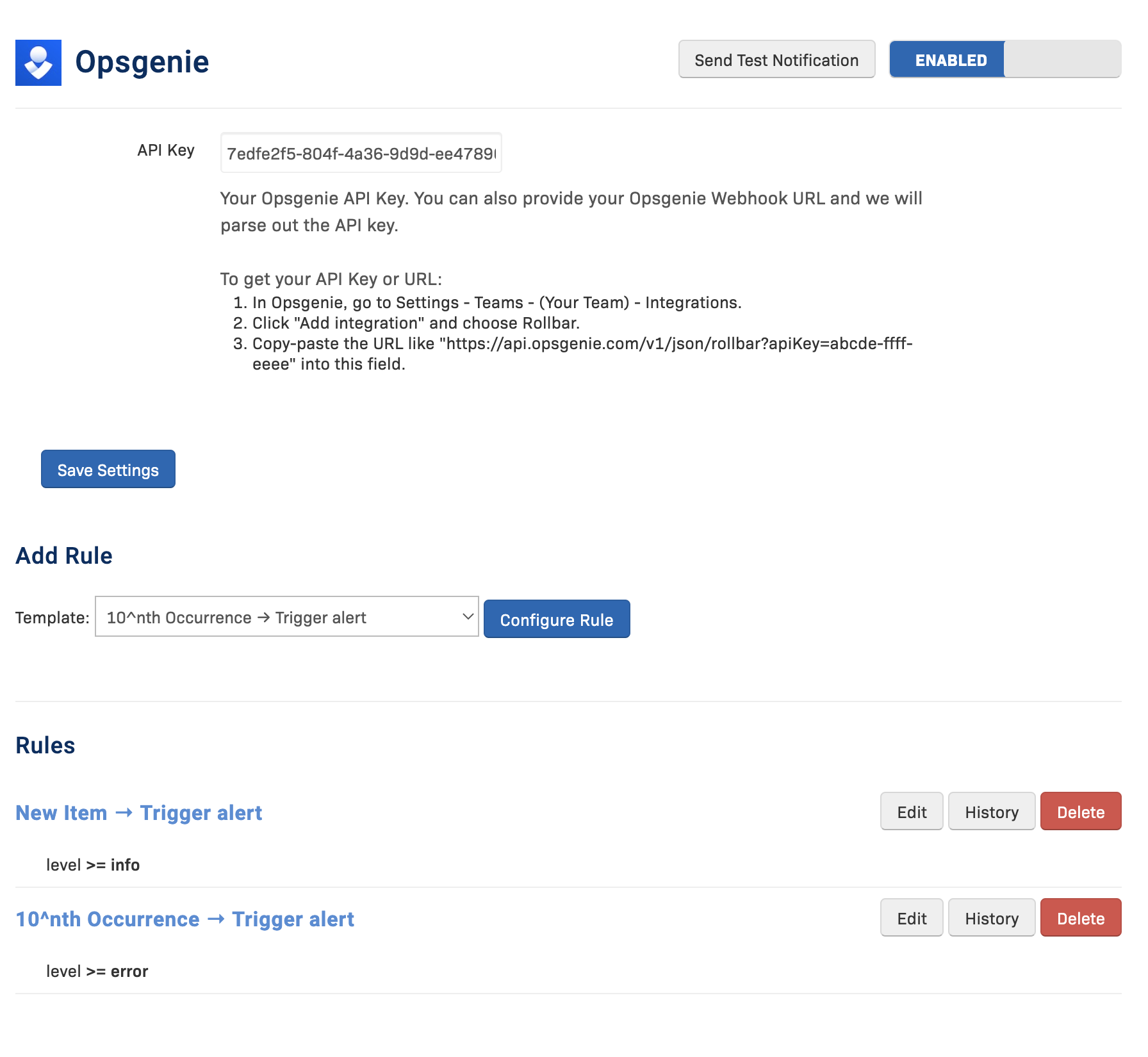Delete the New Item rule
The image size is (1148, 1057).
click(1081, 812)
